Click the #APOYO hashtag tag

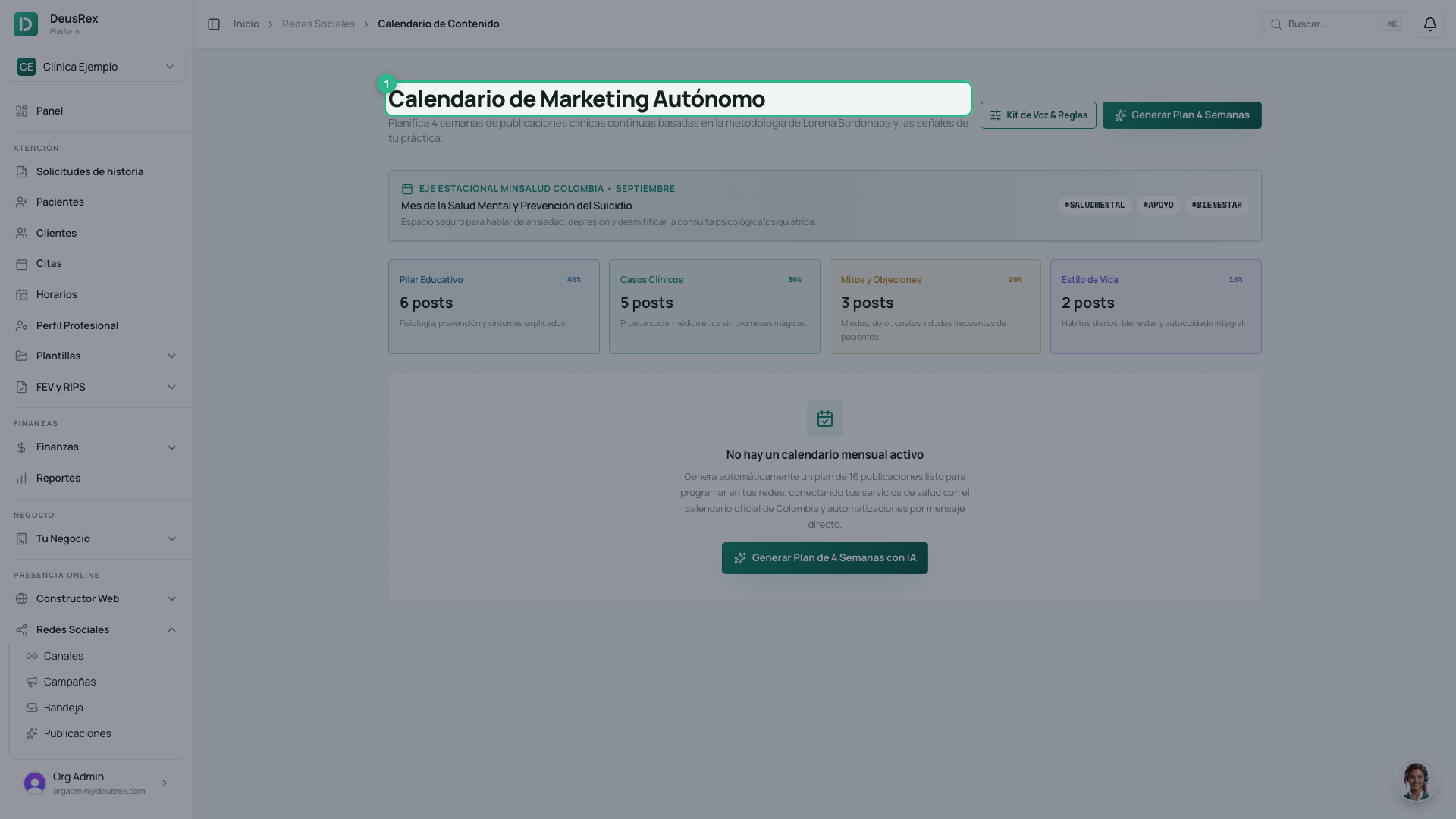(x=1158, y=206)
